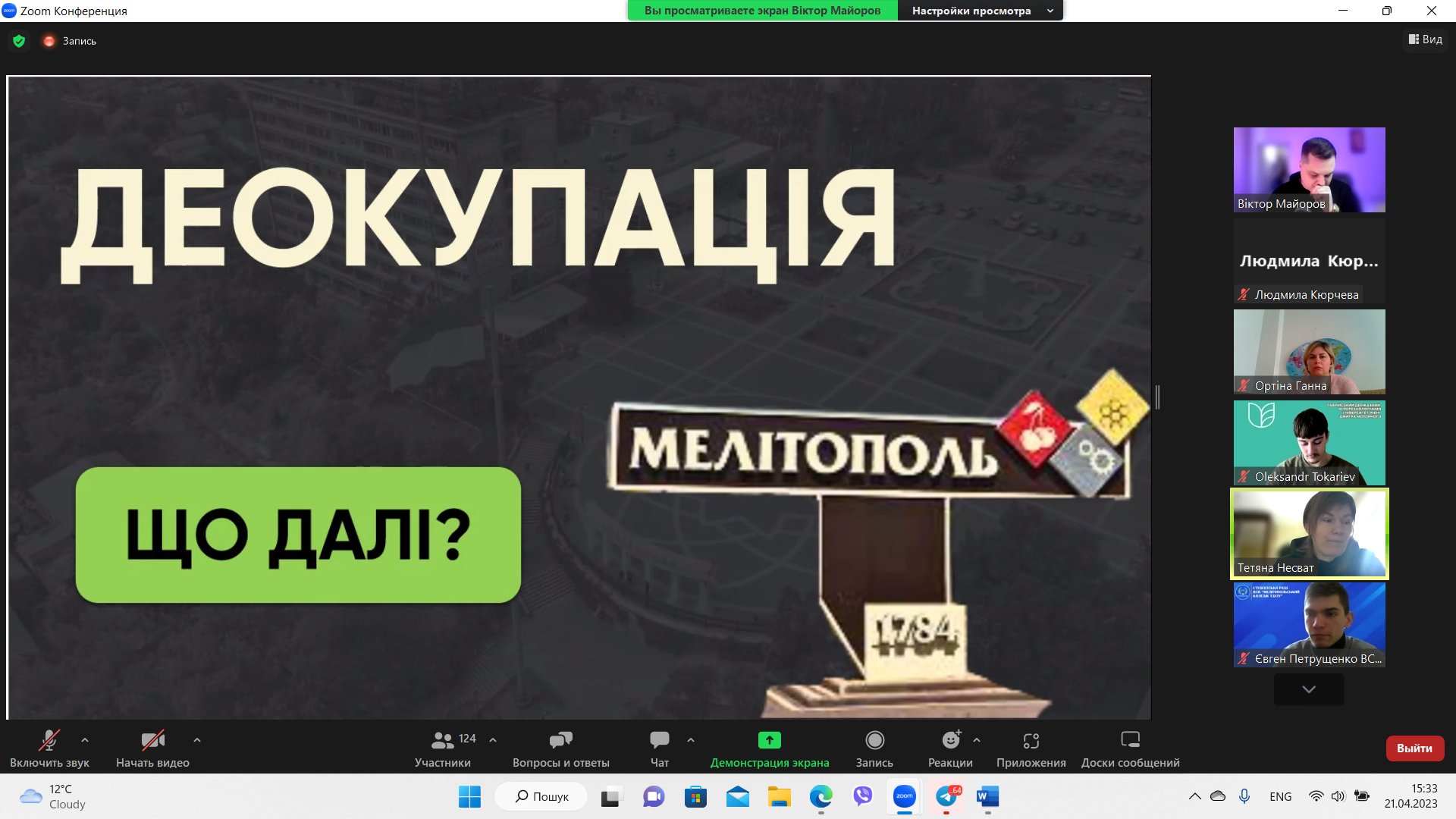Open the Participants panel icon
The width and height of the screenshot is (1456, 819).
tap(443, 740)
